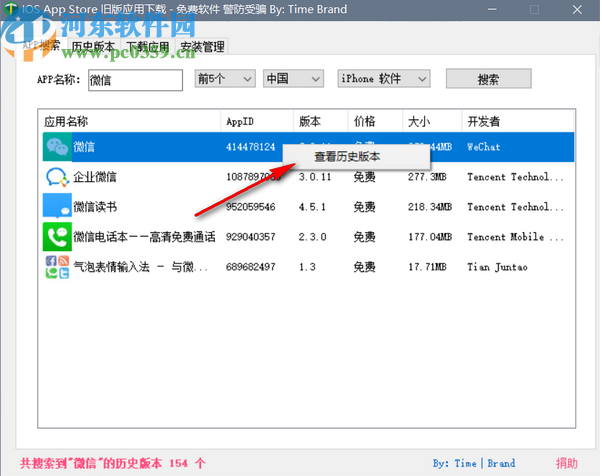Viewport: 602px width, 476px height.
Task: Click the 共搜索到"微信"的历史版本 154 个 status text
Action: [x=113, y=463]
